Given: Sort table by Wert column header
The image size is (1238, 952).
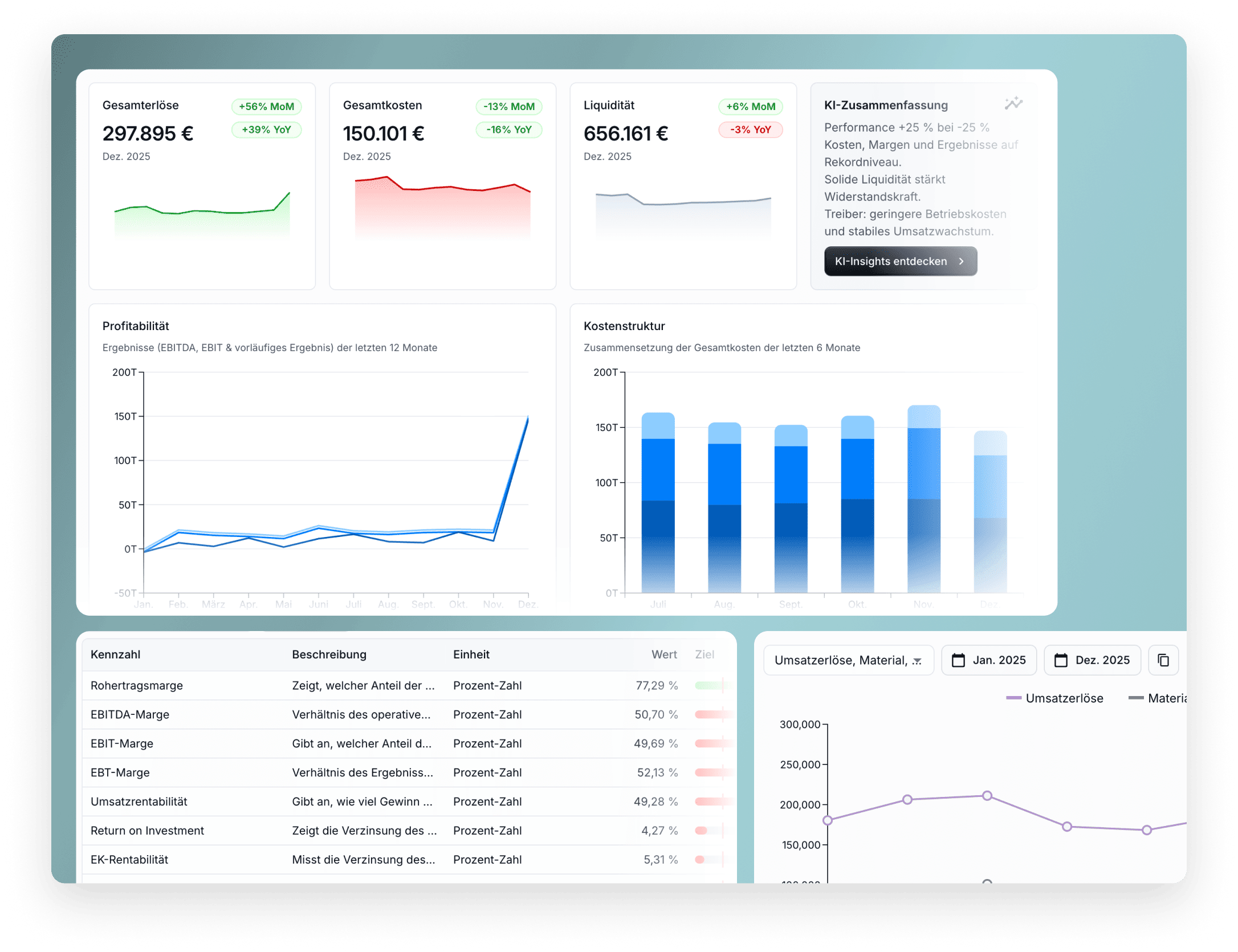Looking at the screenshot, I should [x=664, y=654].
